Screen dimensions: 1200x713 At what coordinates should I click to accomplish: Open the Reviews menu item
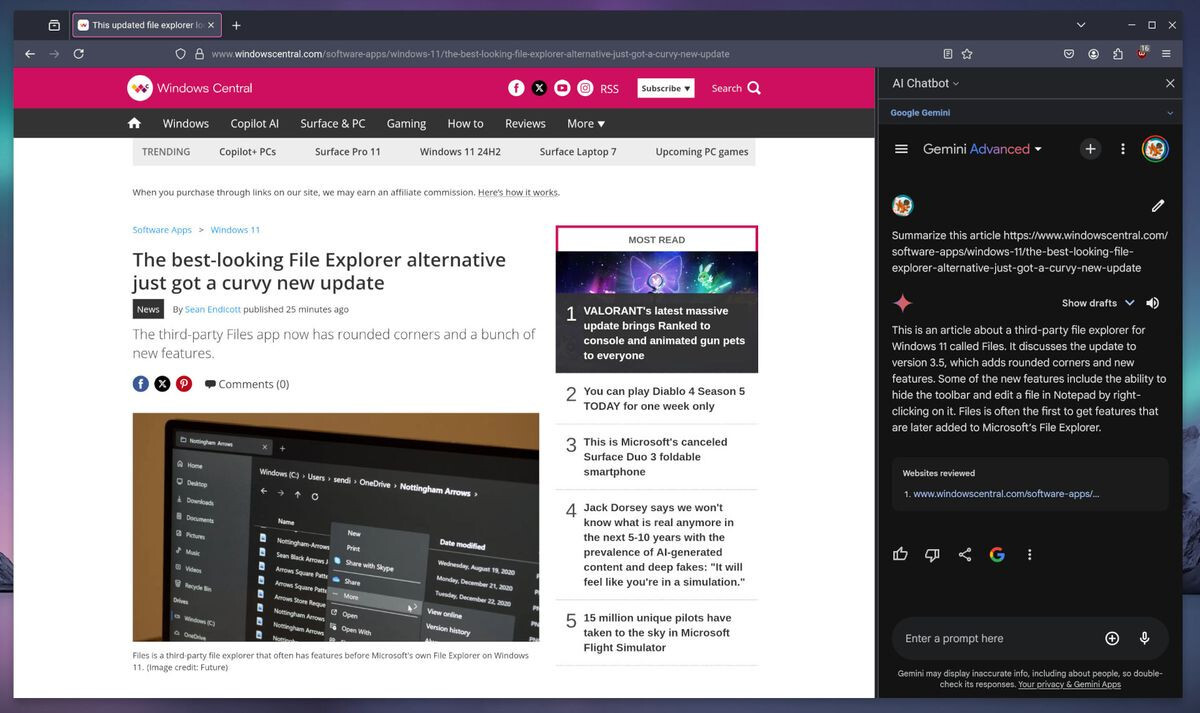[x=524, y=123]
